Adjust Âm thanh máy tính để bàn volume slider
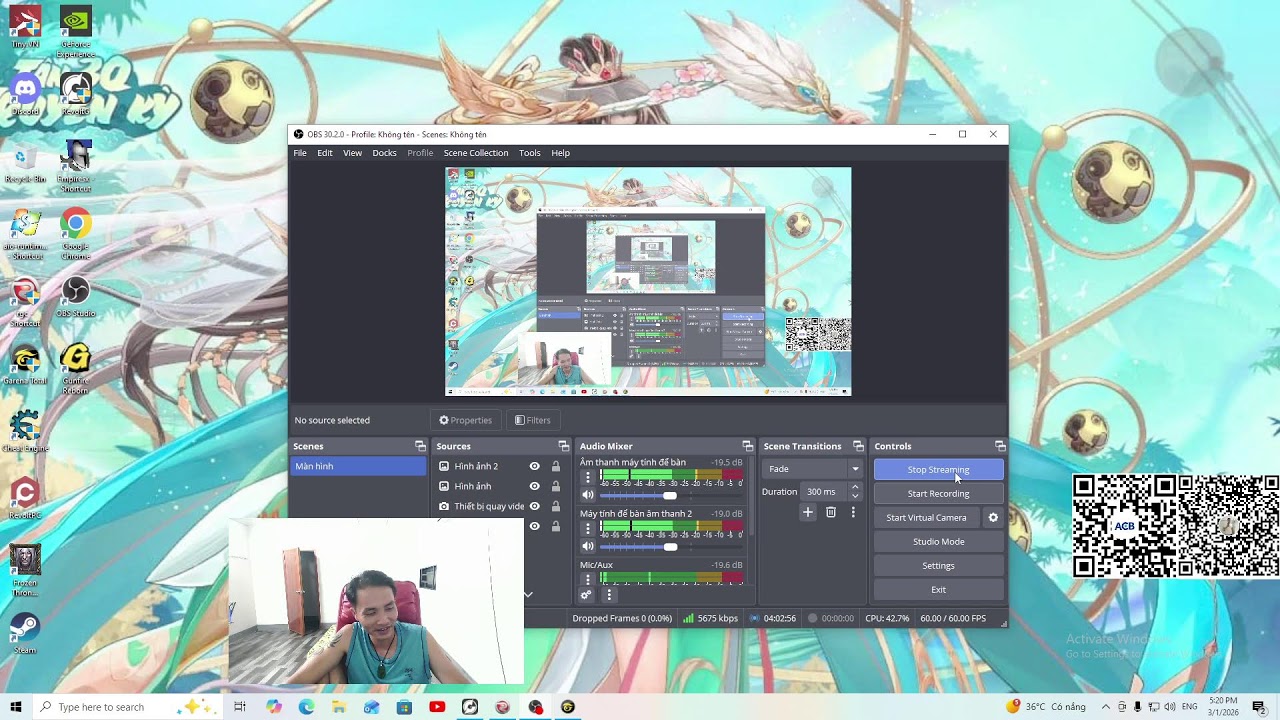The image size is (1280, 720). tap(669, 495)
